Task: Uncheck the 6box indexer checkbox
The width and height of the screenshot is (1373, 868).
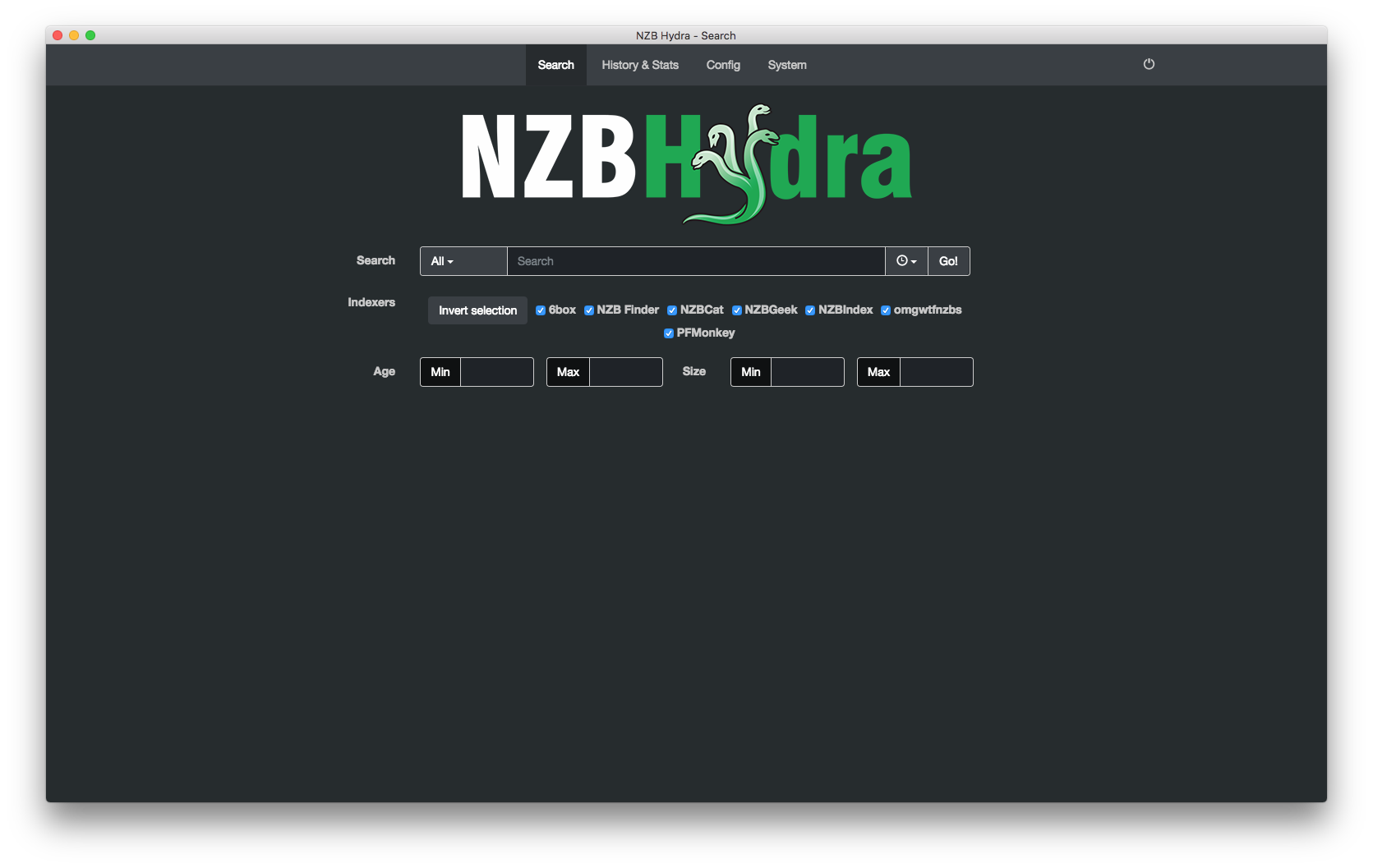Action: 541,310
